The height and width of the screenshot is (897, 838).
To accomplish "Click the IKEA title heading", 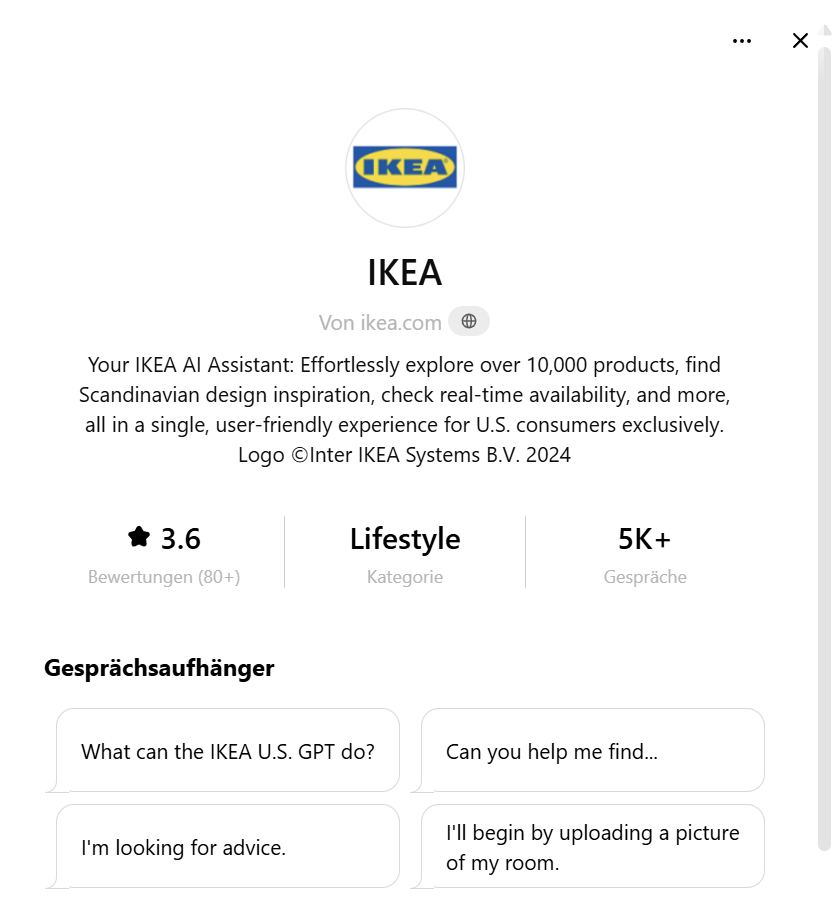I will [405, 272].
